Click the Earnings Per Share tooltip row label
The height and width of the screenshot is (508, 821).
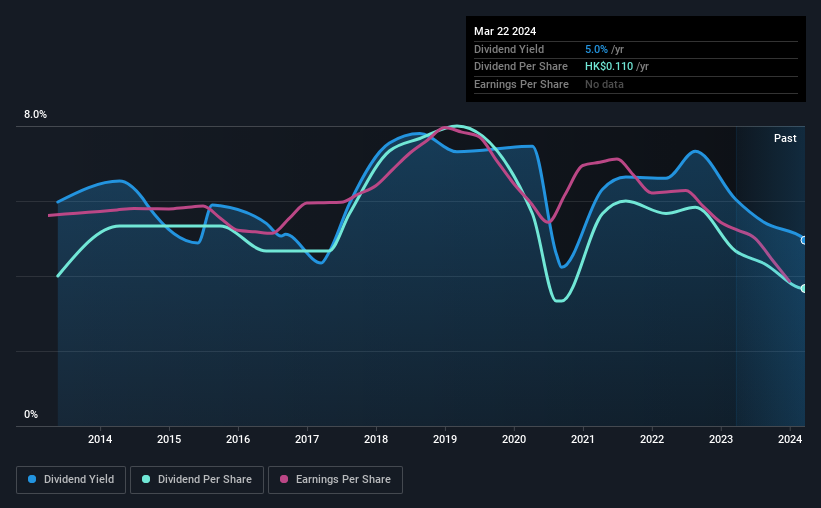coord(521,84)
